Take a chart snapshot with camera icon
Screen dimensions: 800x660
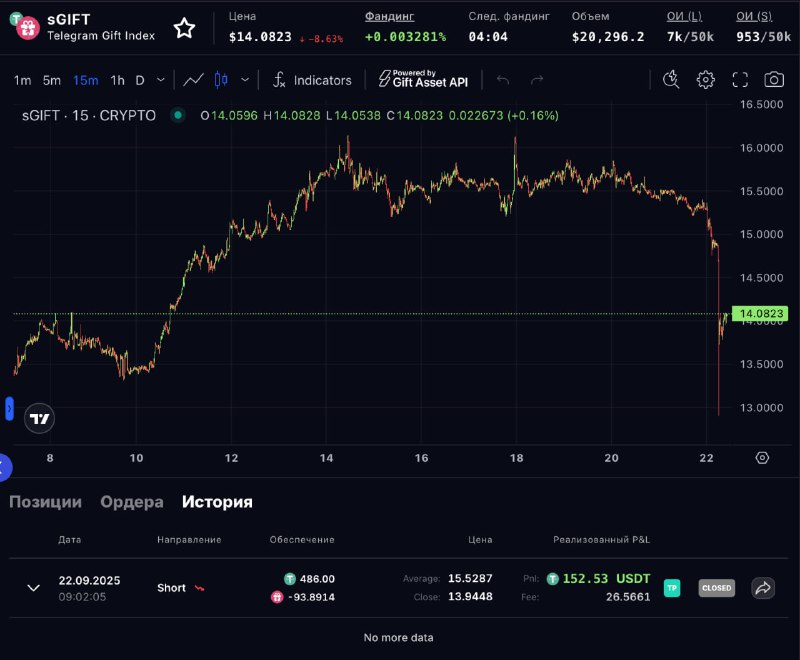(x=774, y=80)
